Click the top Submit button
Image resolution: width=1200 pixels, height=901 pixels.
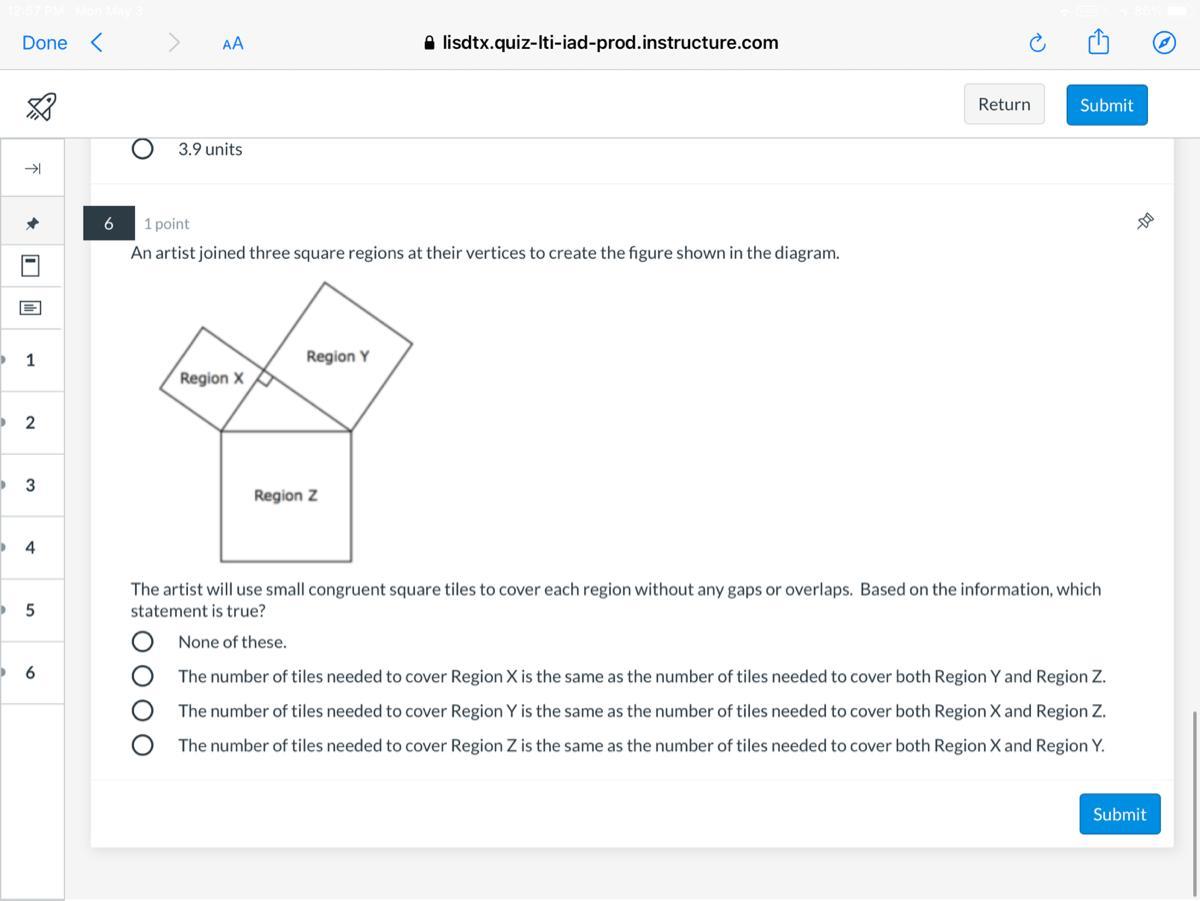pos(1106,105)
